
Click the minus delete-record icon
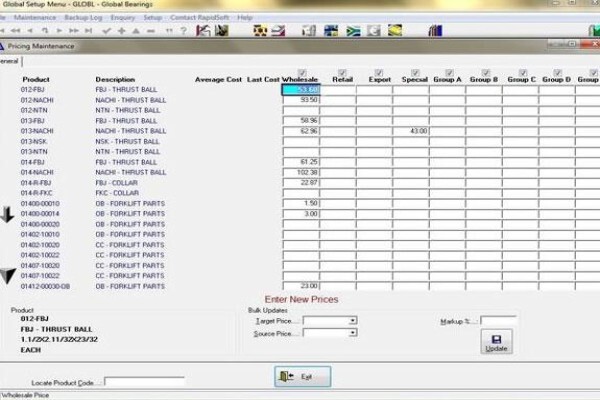(x=151, y=31)
